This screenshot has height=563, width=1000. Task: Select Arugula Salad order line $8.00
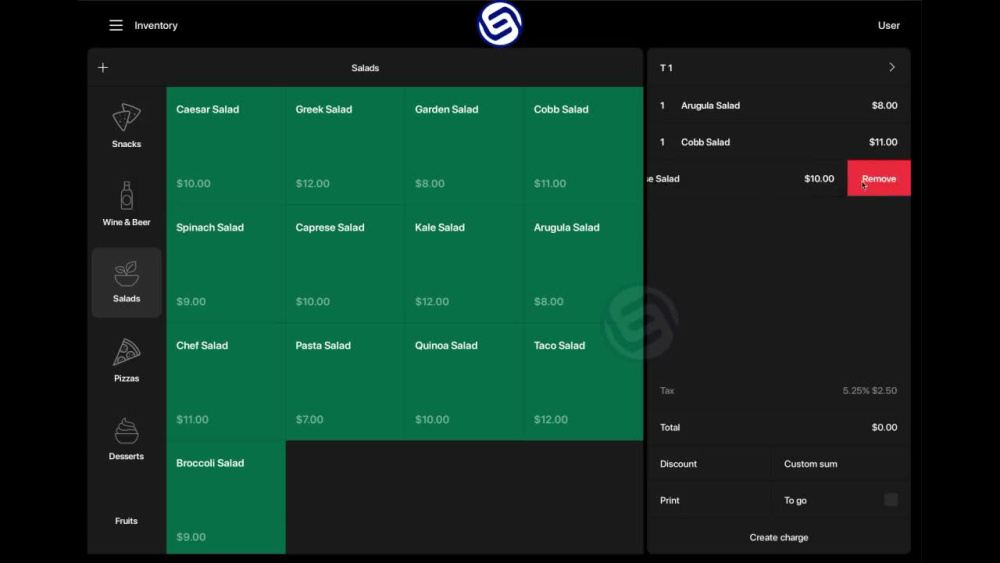pyautogui.click(x=779, y=105)
